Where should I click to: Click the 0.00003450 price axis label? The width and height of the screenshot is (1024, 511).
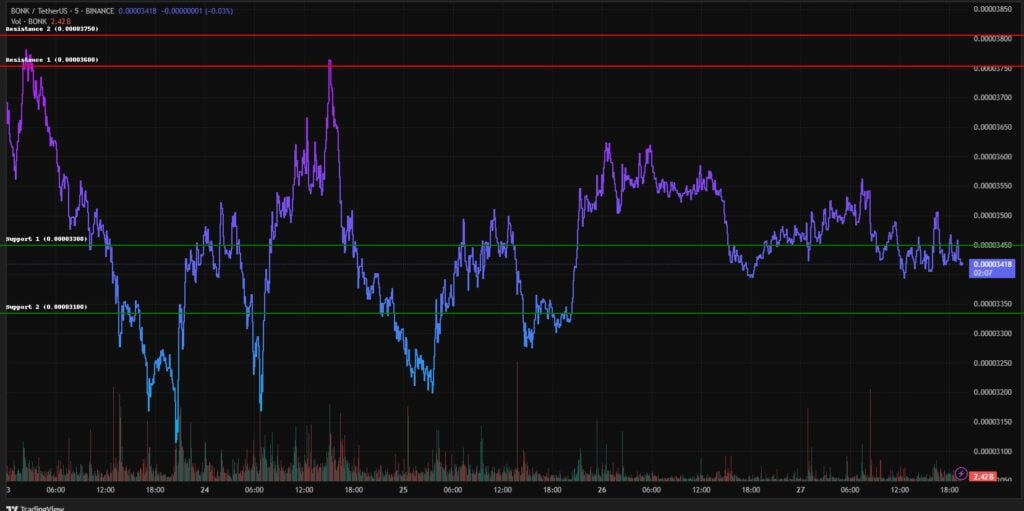(993, 245)
